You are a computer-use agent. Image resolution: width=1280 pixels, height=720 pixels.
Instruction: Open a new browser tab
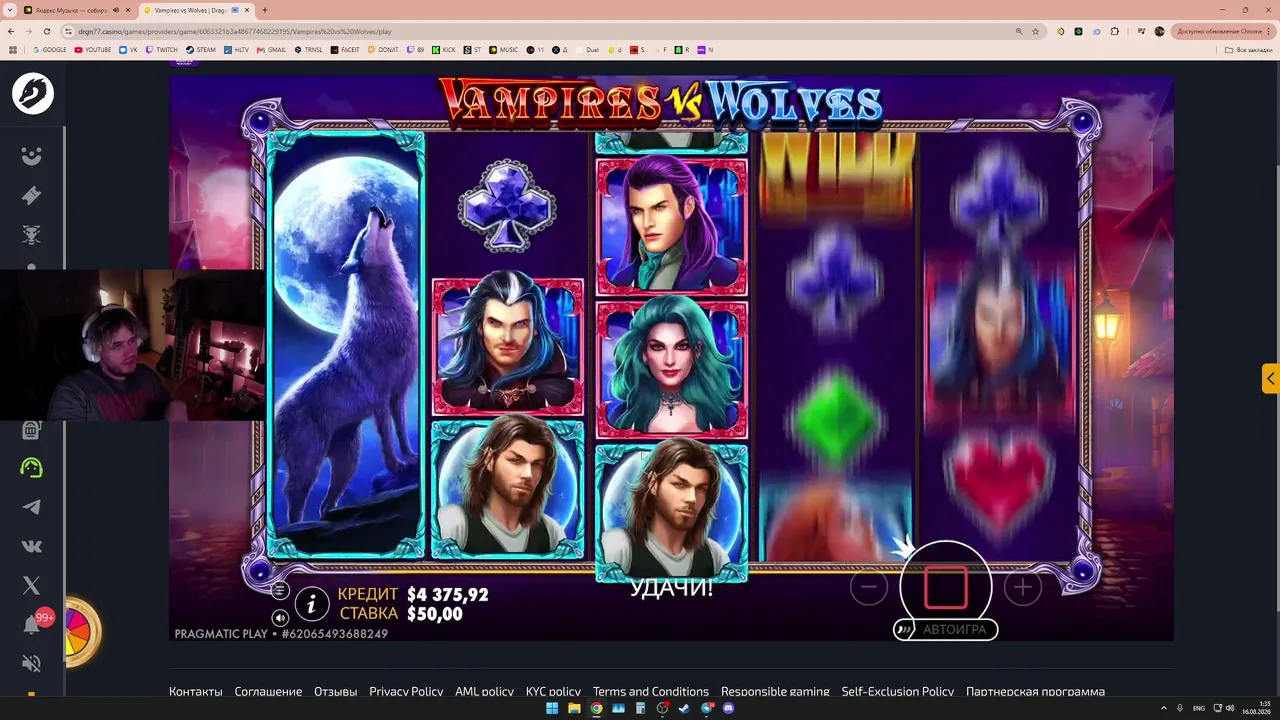pyautogui.click(x=265, y=10)
